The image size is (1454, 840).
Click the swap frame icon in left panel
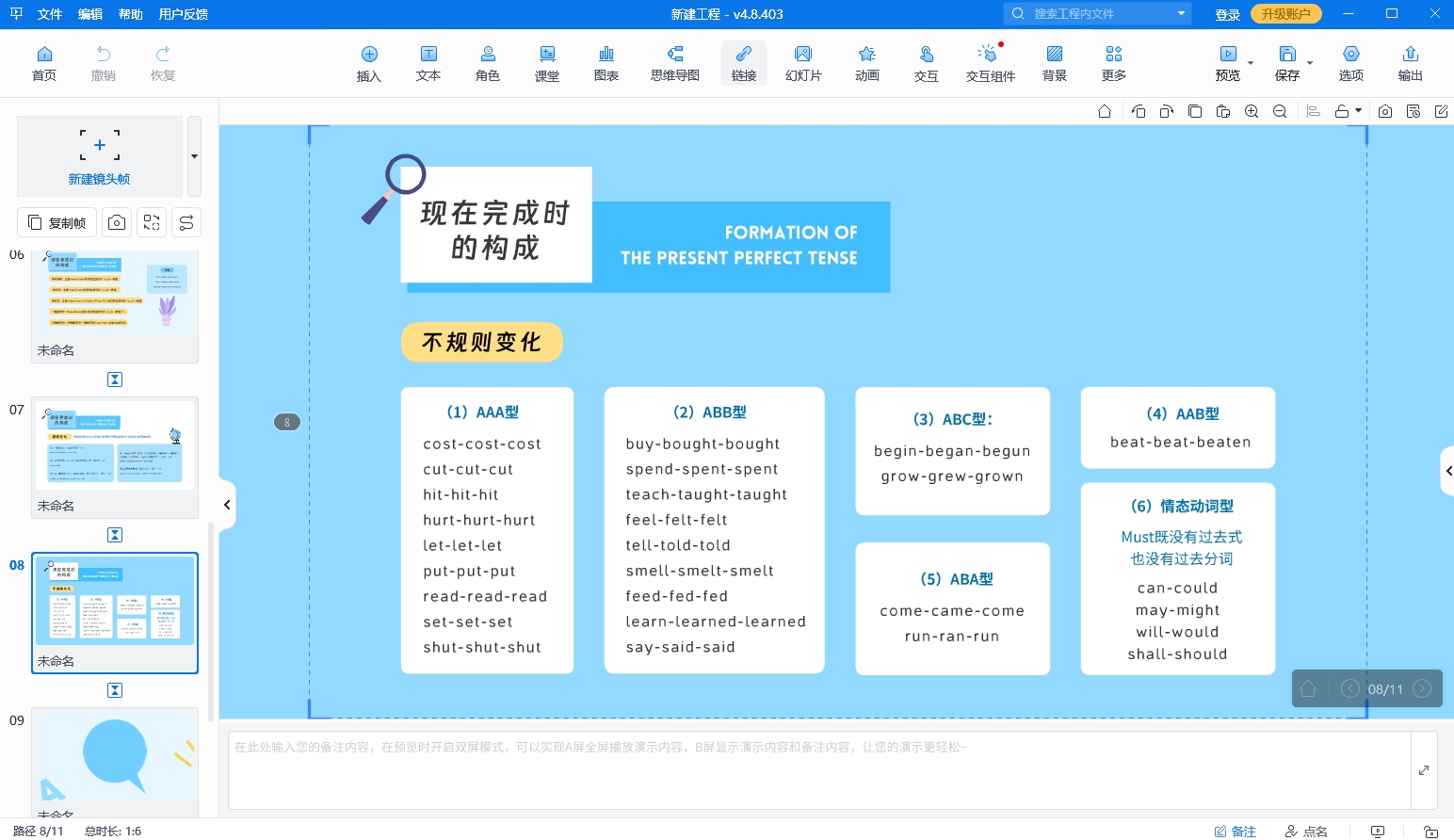[152, 222]
